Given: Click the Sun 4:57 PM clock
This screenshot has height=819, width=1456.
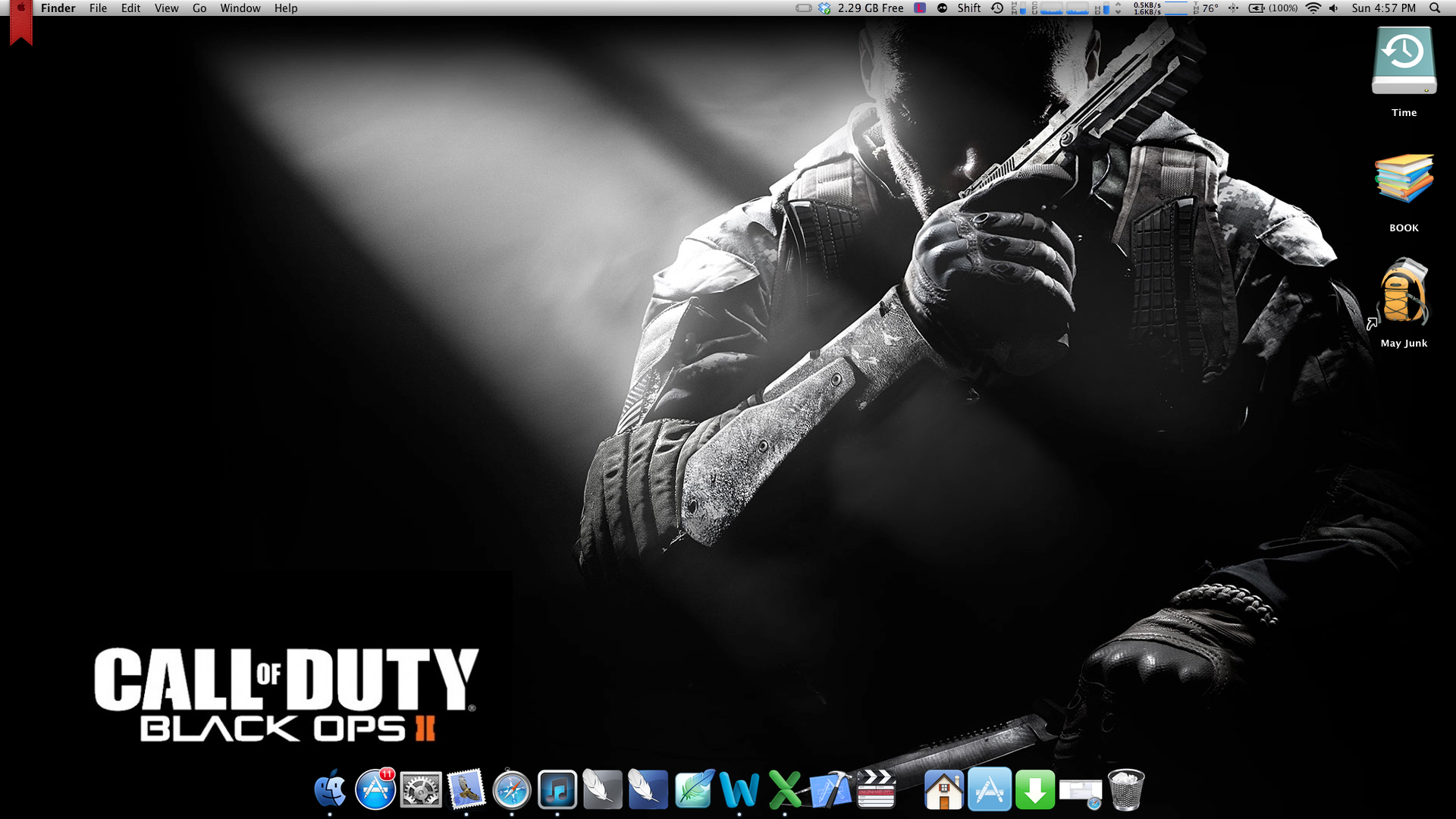Looking at the screenshot, I should (x=1383, y=8).
